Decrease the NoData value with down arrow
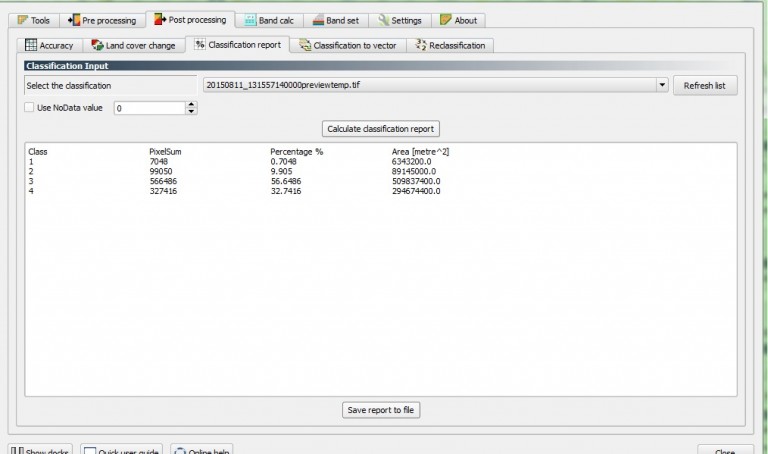The height and width of the screenshot is (454, 768). click(x=191, y=112)
